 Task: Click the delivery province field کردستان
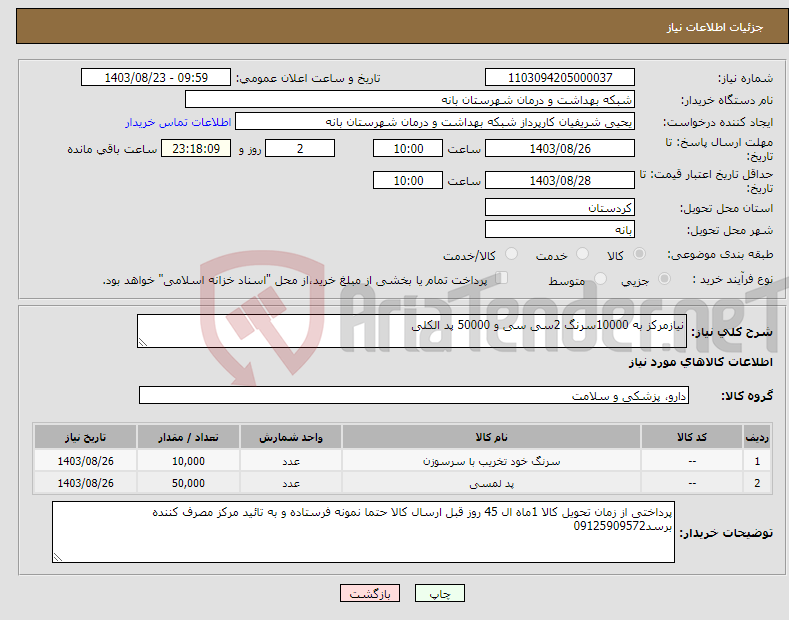pyautogui.click(x=560, y=207)
